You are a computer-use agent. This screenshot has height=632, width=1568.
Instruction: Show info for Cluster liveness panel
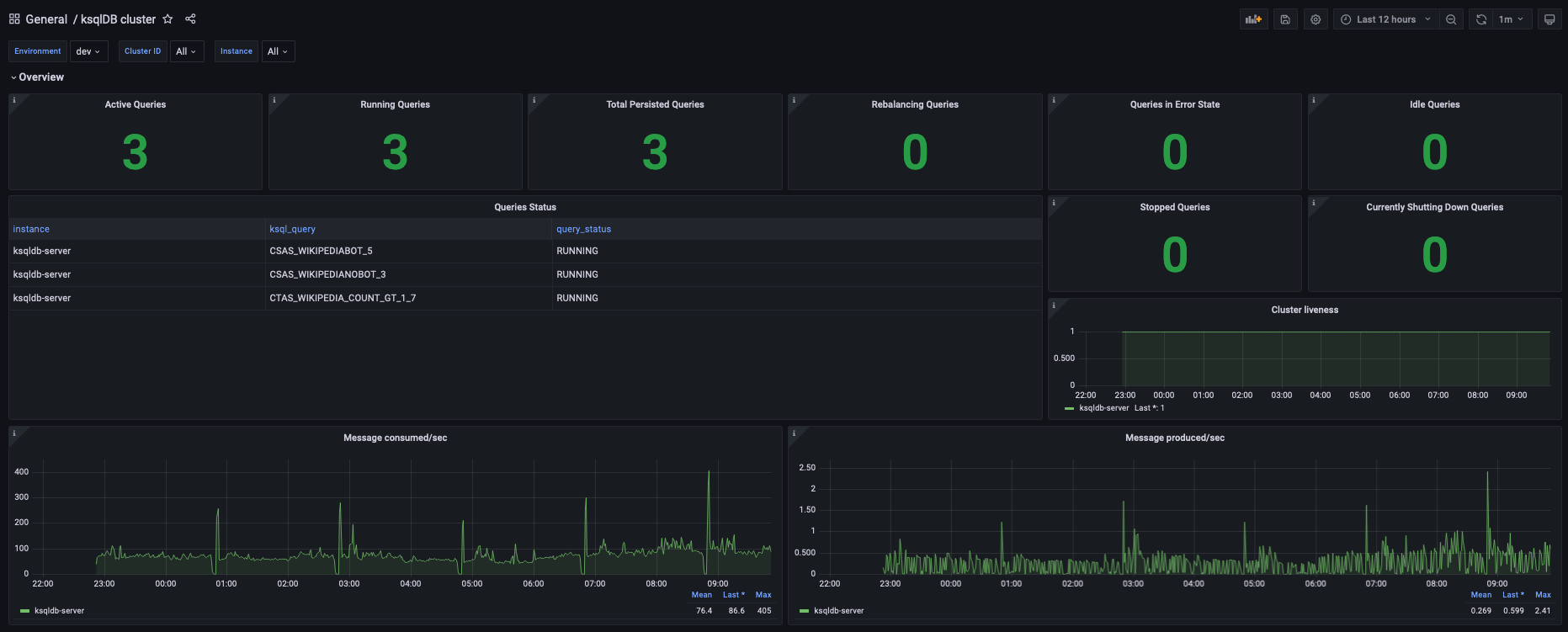click(1054, 305)
